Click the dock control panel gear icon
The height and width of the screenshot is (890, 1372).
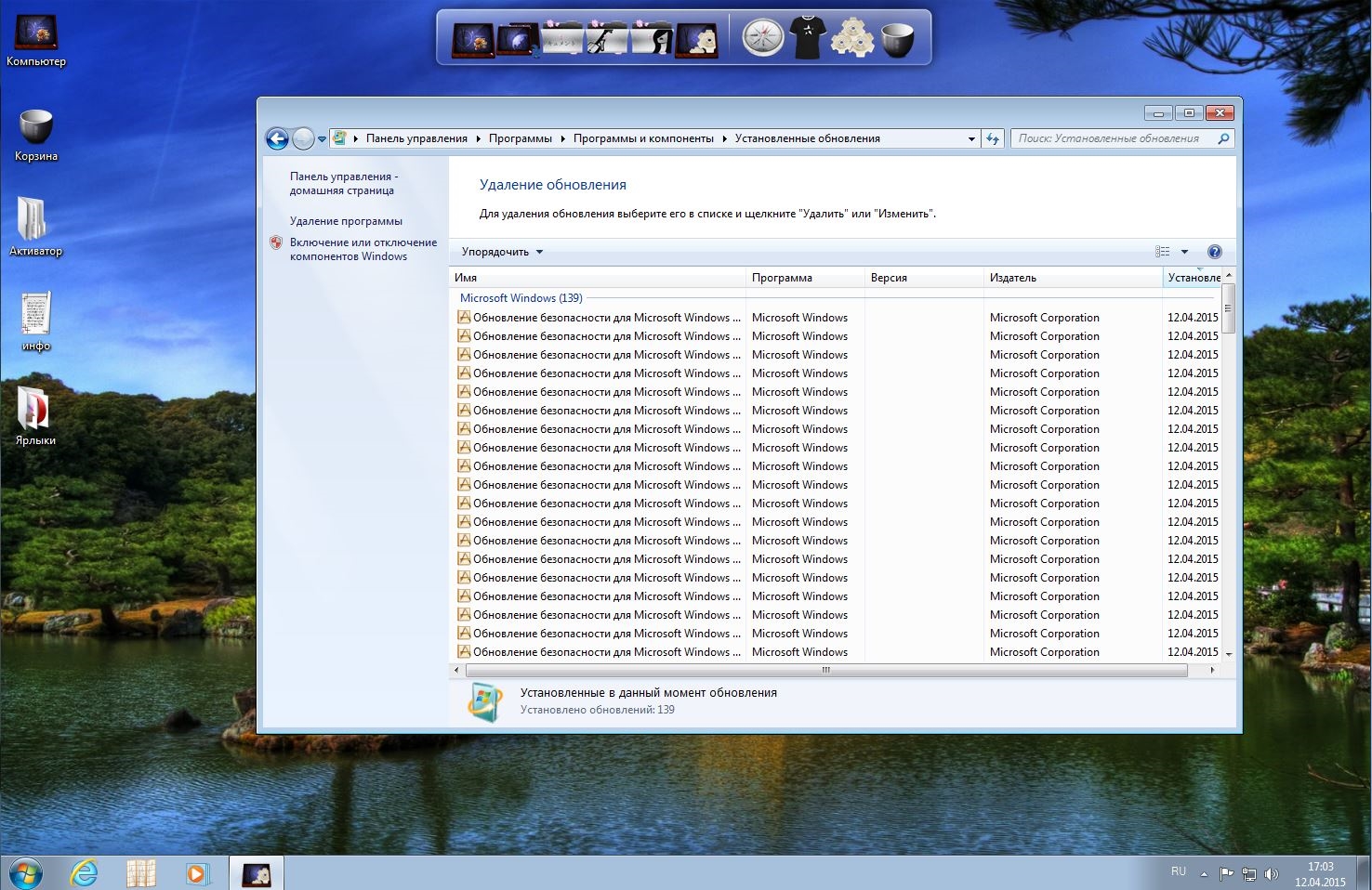pyautogui.click(x=695, y=40)
